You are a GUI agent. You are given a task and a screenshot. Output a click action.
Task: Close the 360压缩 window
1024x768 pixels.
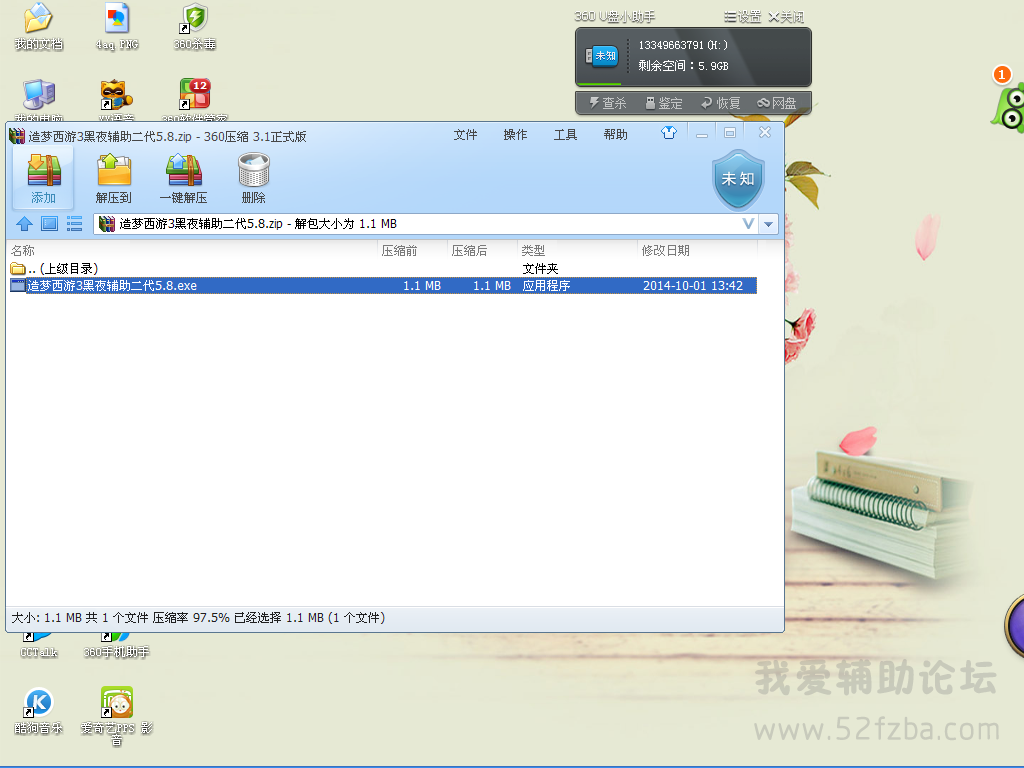pos(765,133)
